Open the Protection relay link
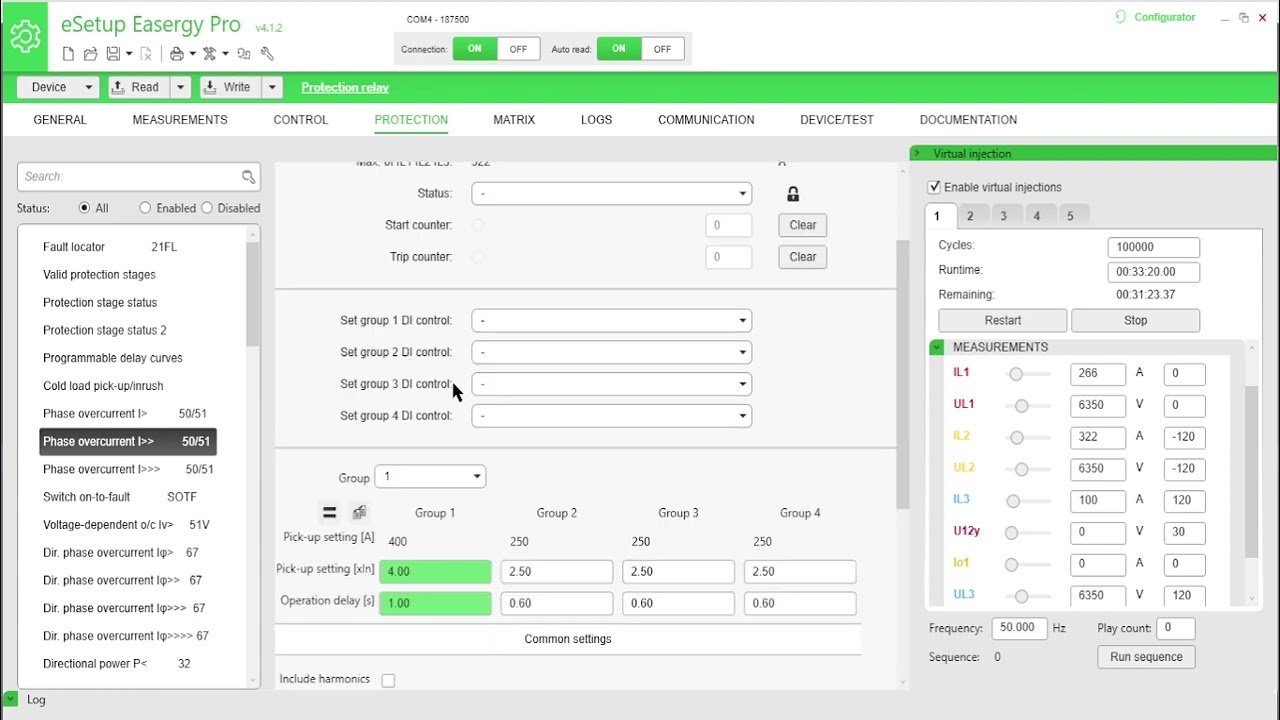Image resolution: width=1280 pixels, height=720 pixels. pos(345,87)
